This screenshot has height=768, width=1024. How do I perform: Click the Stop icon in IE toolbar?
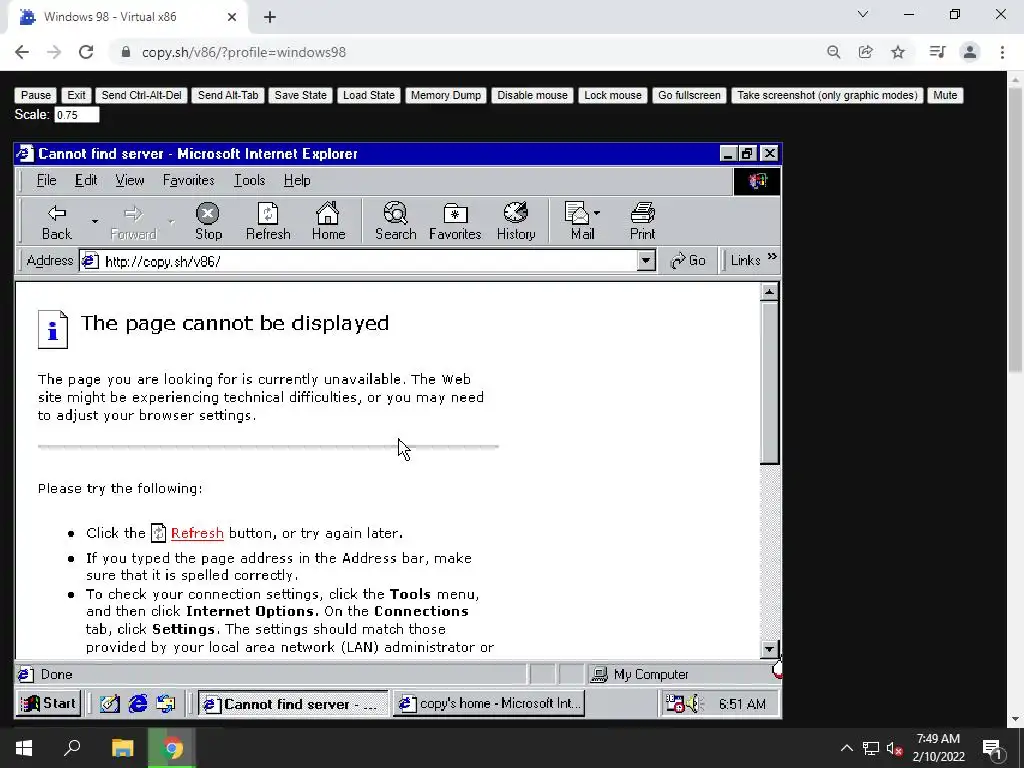pyautogui.click(x=208, y=222)
